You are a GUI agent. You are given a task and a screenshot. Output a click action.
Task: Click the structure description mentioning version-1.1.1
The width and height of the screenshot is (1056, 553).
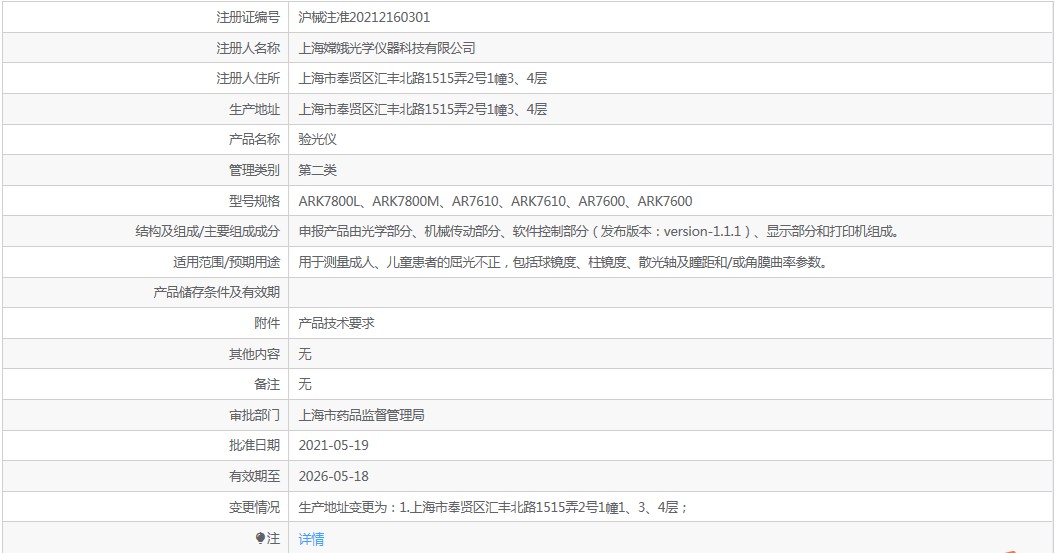[x=599, y=232]
